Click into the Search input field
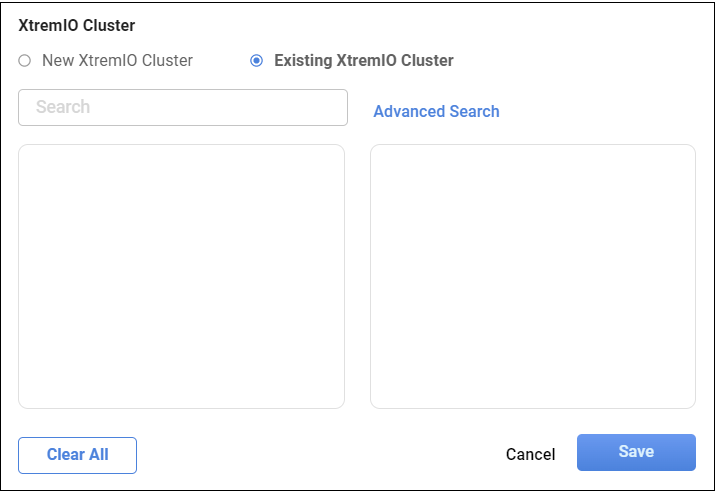Viewport: 717px width, 493px height. [183, 108]
